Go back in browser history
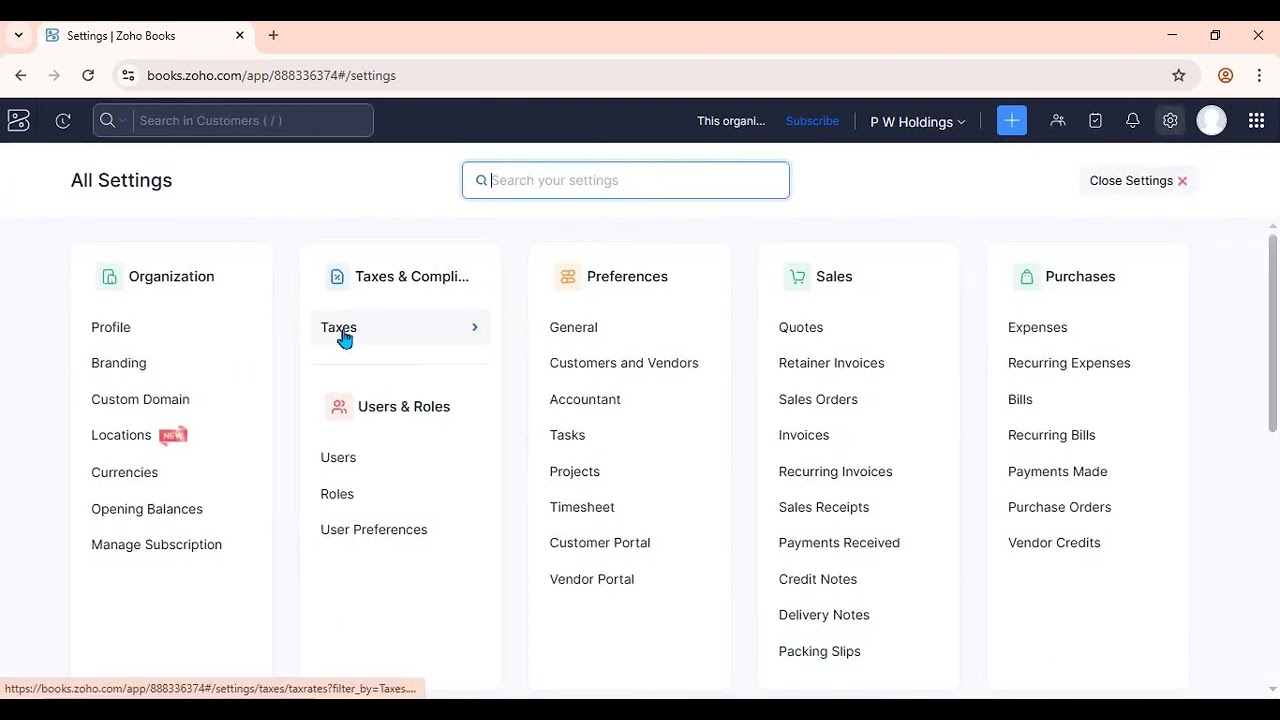The width and height of the screenshot is (1280, 720). point(21,75)
